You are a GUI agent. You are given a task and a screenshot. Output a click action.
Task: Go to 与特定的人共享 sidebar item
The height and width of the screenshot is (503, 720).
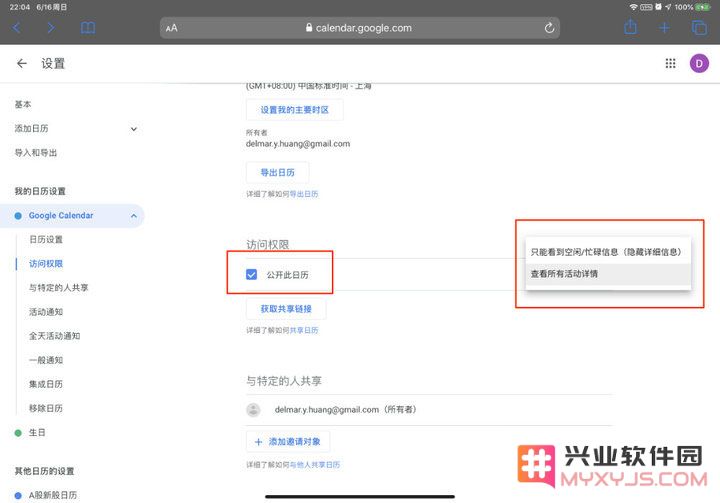58,288
